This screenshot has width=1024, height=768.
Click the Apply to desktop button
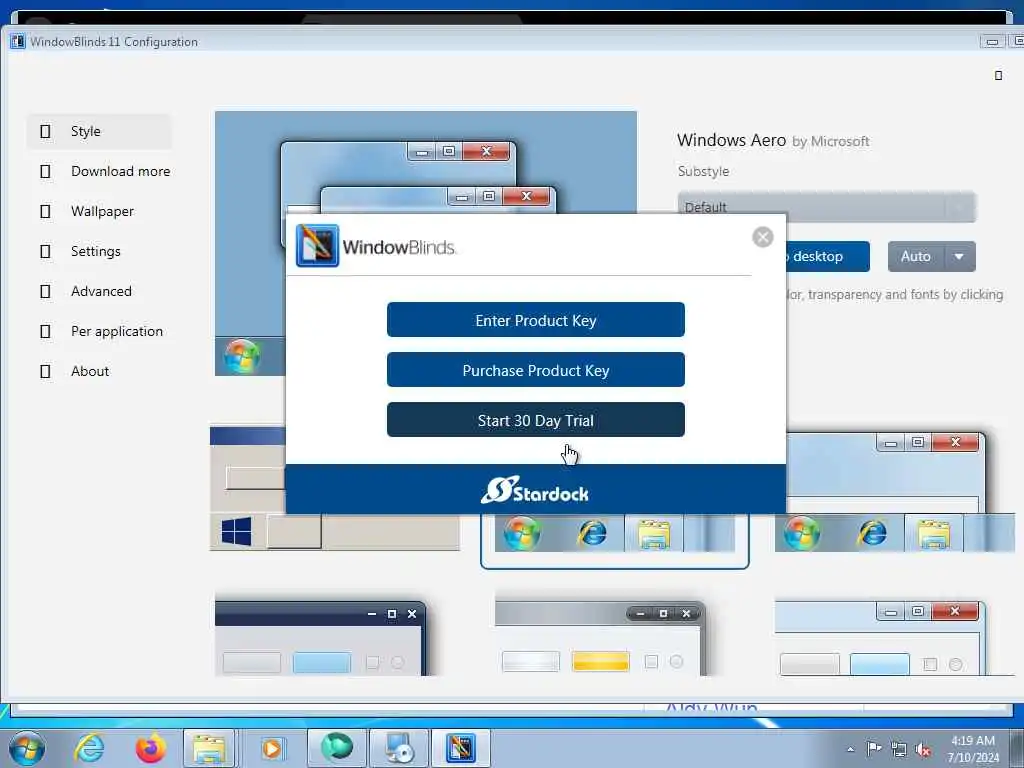click(827, 256)
